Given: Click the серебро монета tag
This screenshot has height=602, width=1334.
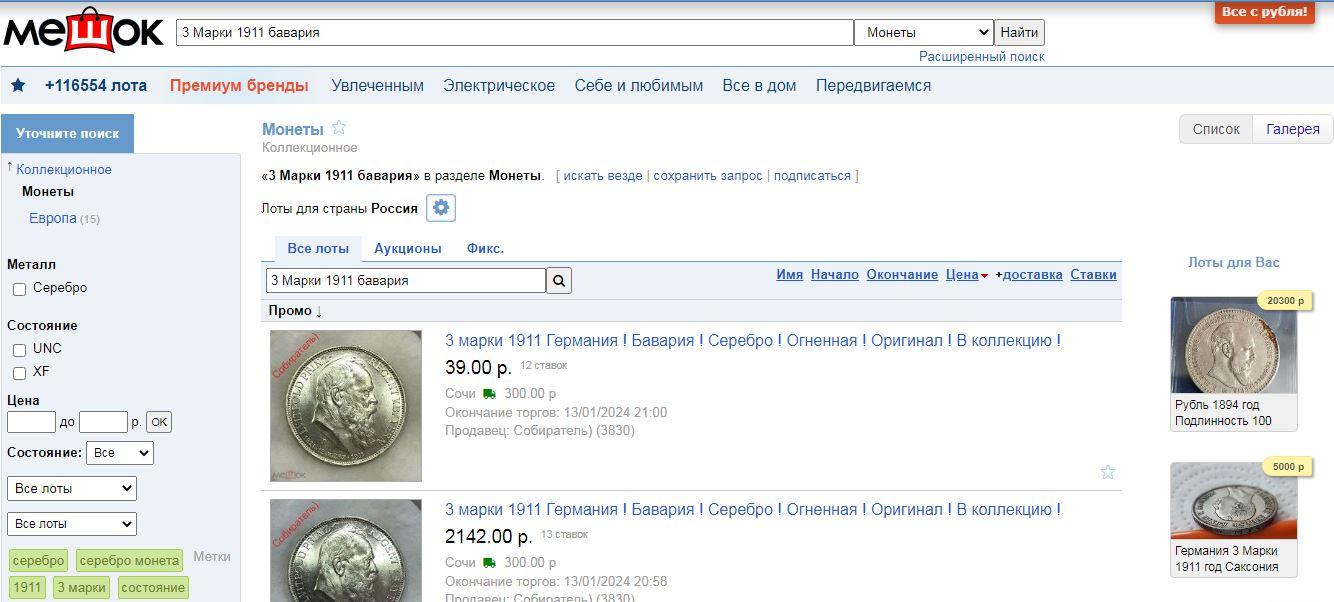Looking at the screenshot, I should [129, 561].
